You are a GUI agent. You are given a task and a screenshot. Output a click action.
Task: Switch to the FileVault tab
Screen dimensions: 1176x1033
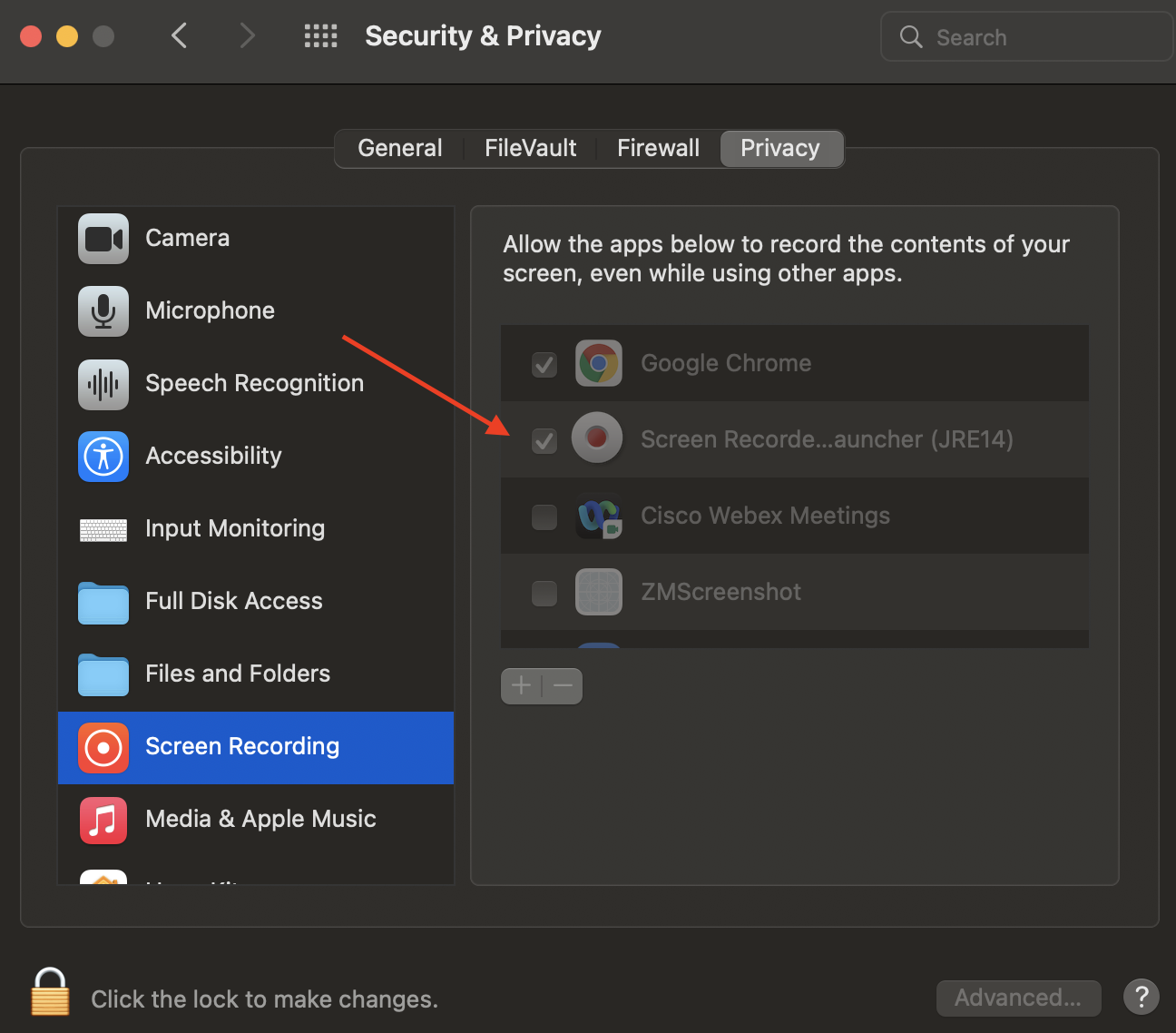529,147
